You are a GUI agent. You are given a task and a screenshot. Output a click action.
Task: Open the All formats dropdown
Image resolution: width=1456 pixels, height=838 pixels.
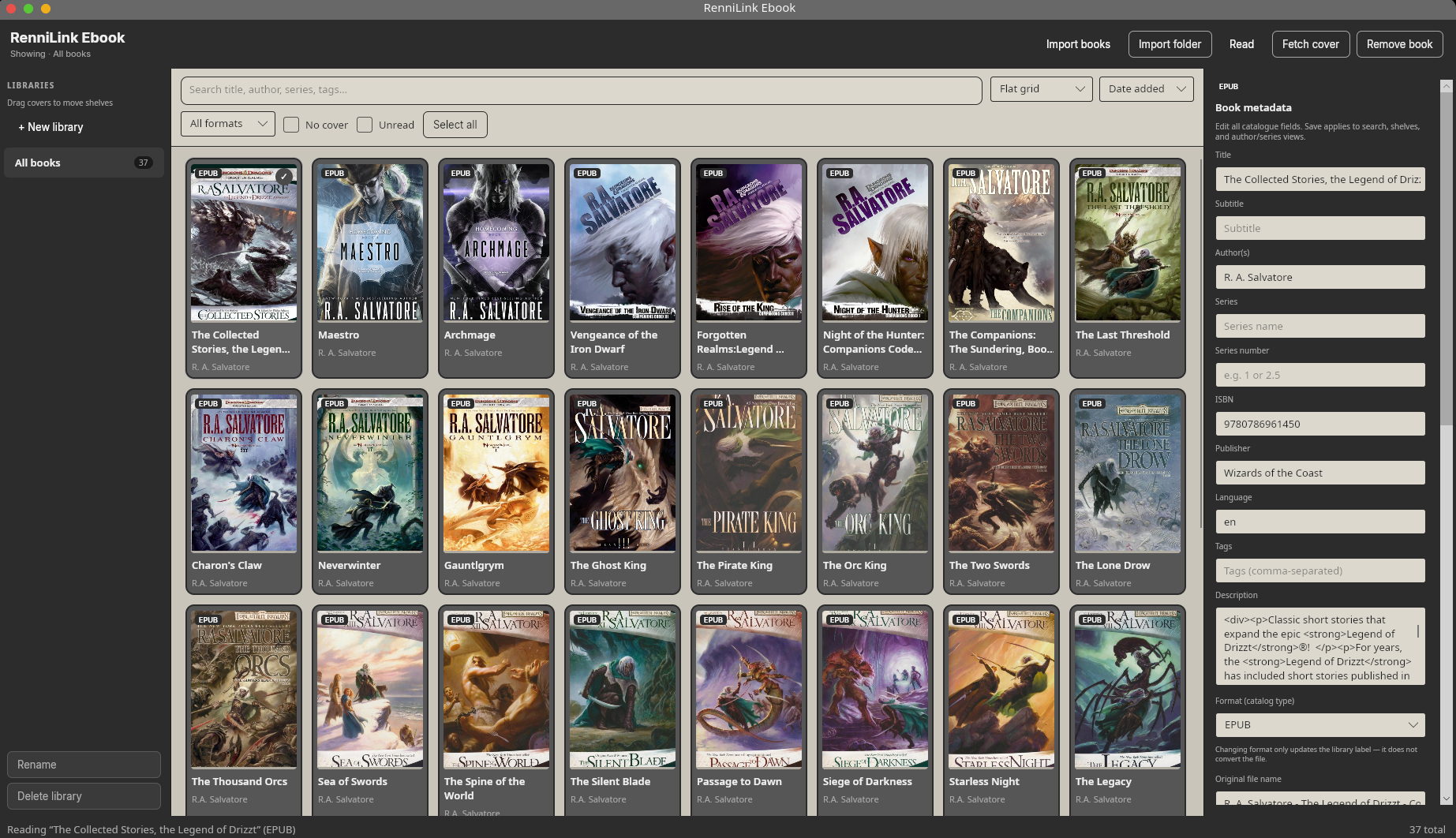click(x=227, y=124)
